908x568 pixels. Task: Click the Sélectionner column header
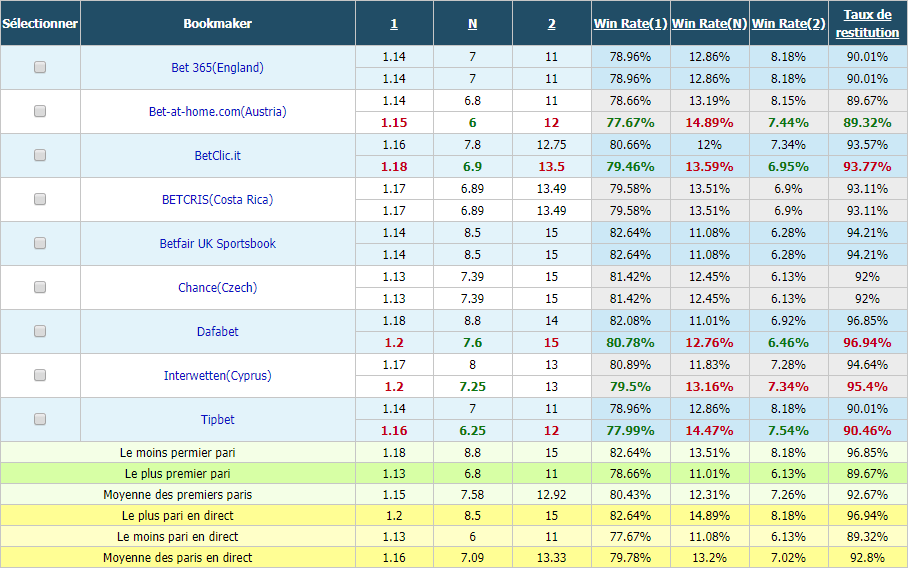point(40,24)
